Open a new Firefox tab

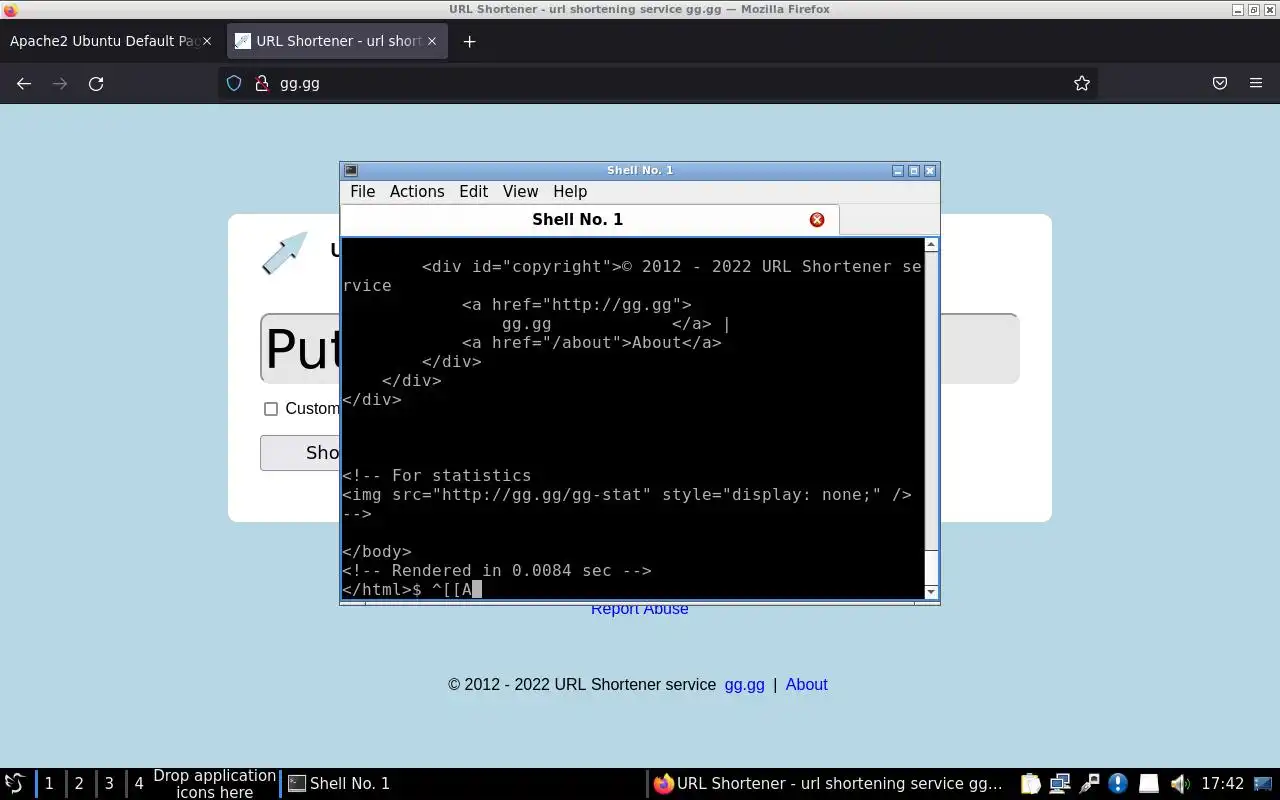[469, 41]
